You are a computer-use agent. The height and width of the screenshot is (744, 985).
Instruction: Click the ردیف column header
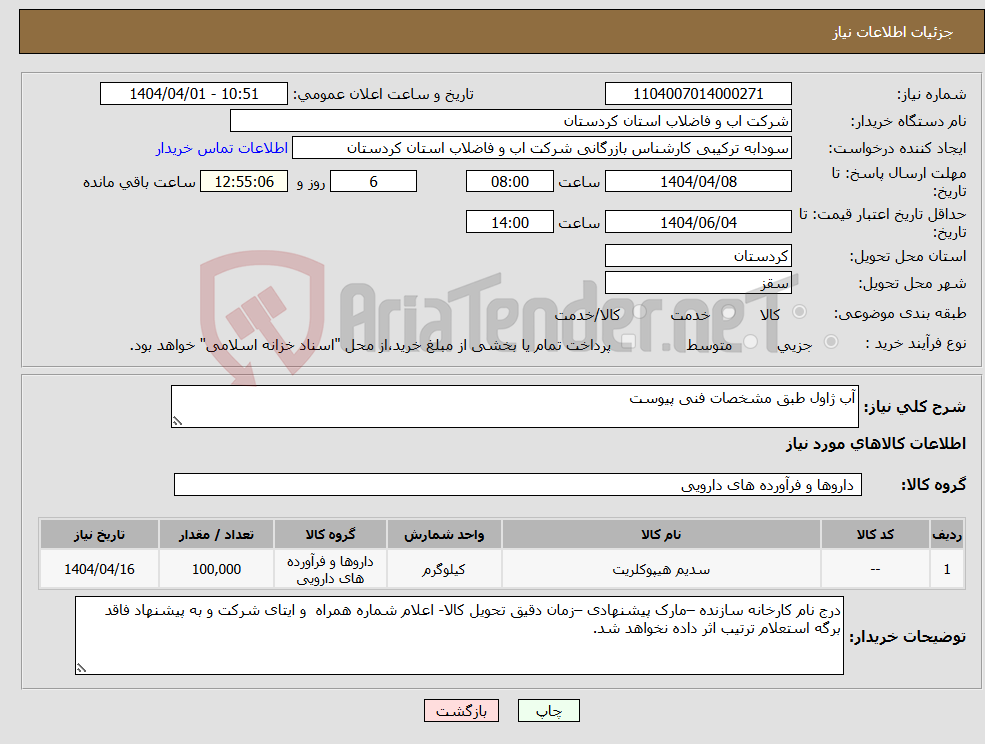coord(947,535)
